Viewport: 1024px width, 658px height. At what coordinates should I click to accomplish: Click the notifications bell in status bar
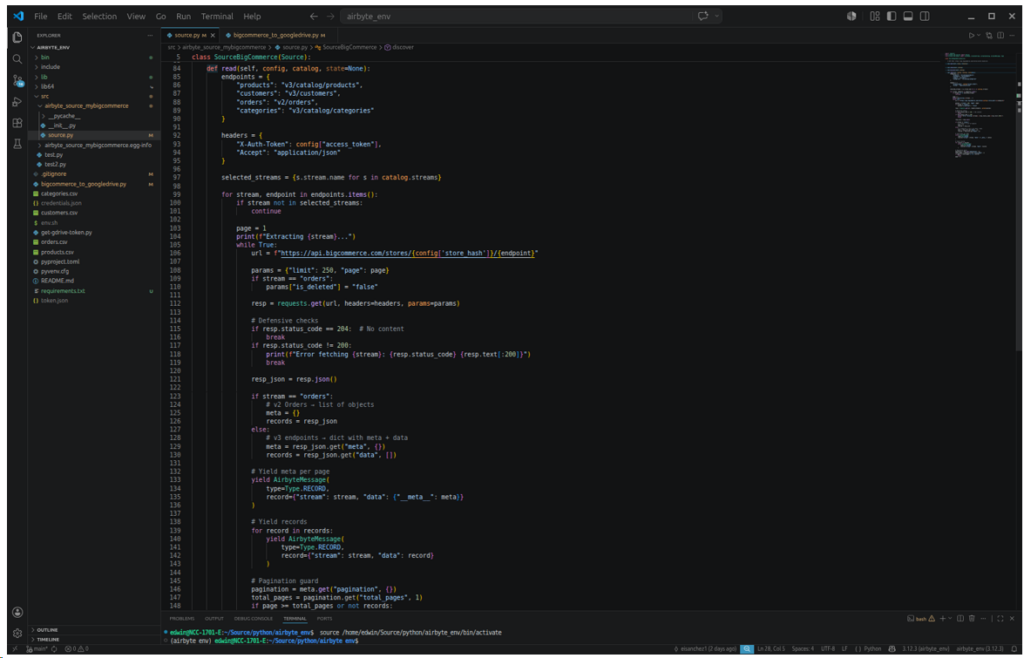click(x=1013, y=649)
